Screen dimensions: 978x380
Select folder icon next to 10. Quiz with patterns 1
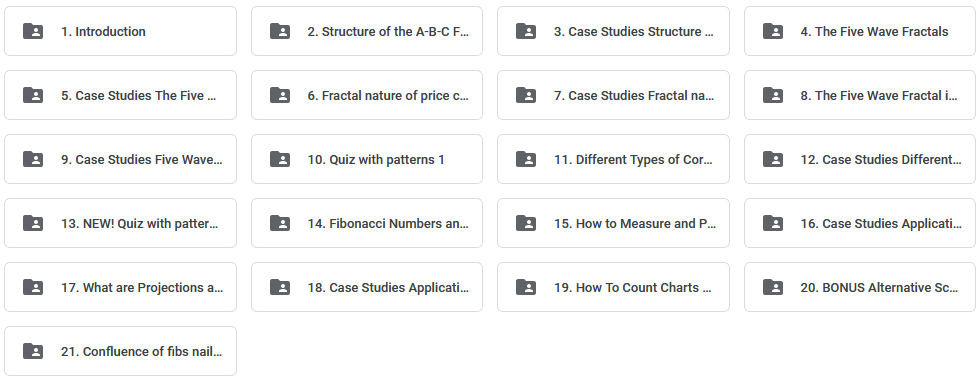(x=280, y=159)
